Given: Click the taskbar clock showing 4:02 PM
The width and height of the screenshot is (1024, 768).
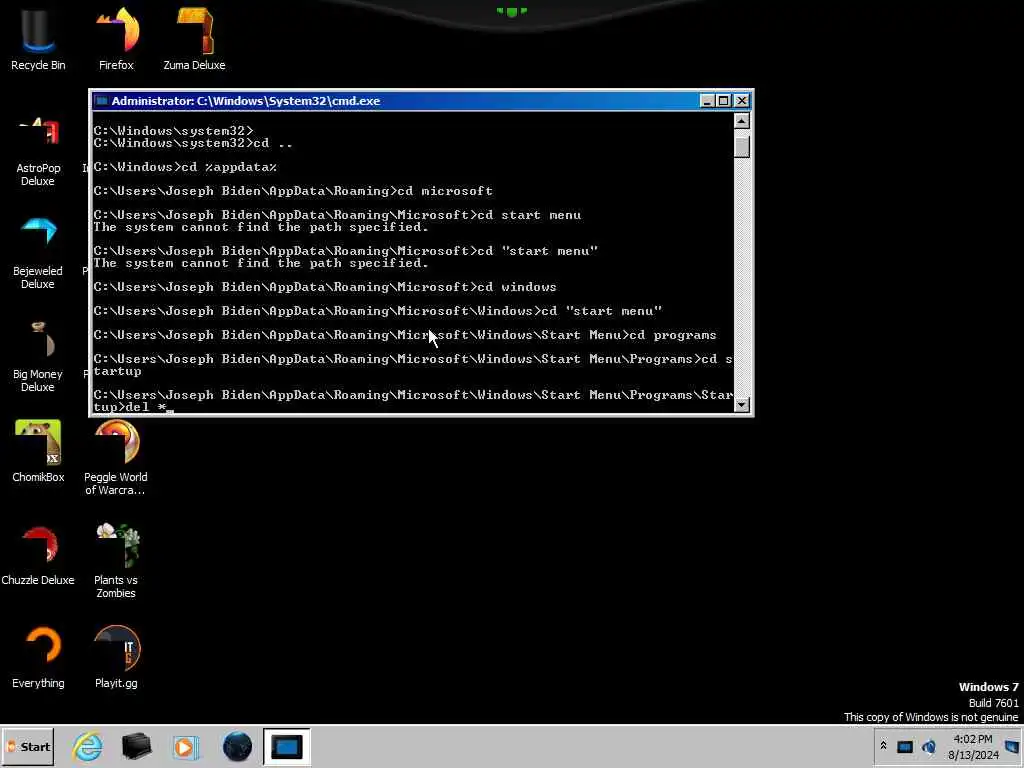Looking at the screenshot, I should 973,747.
